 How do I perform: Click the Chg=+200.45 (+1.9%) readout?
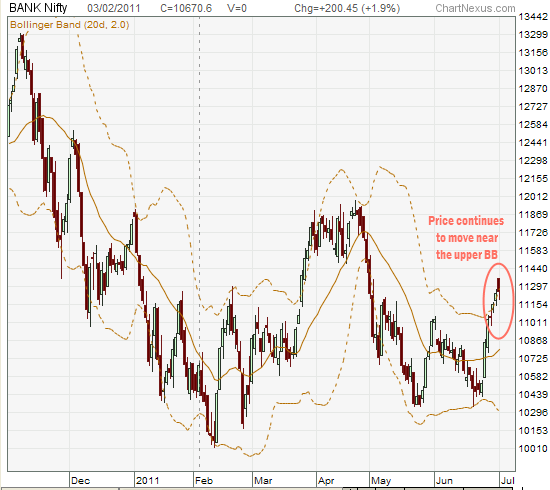coord(347,8)
